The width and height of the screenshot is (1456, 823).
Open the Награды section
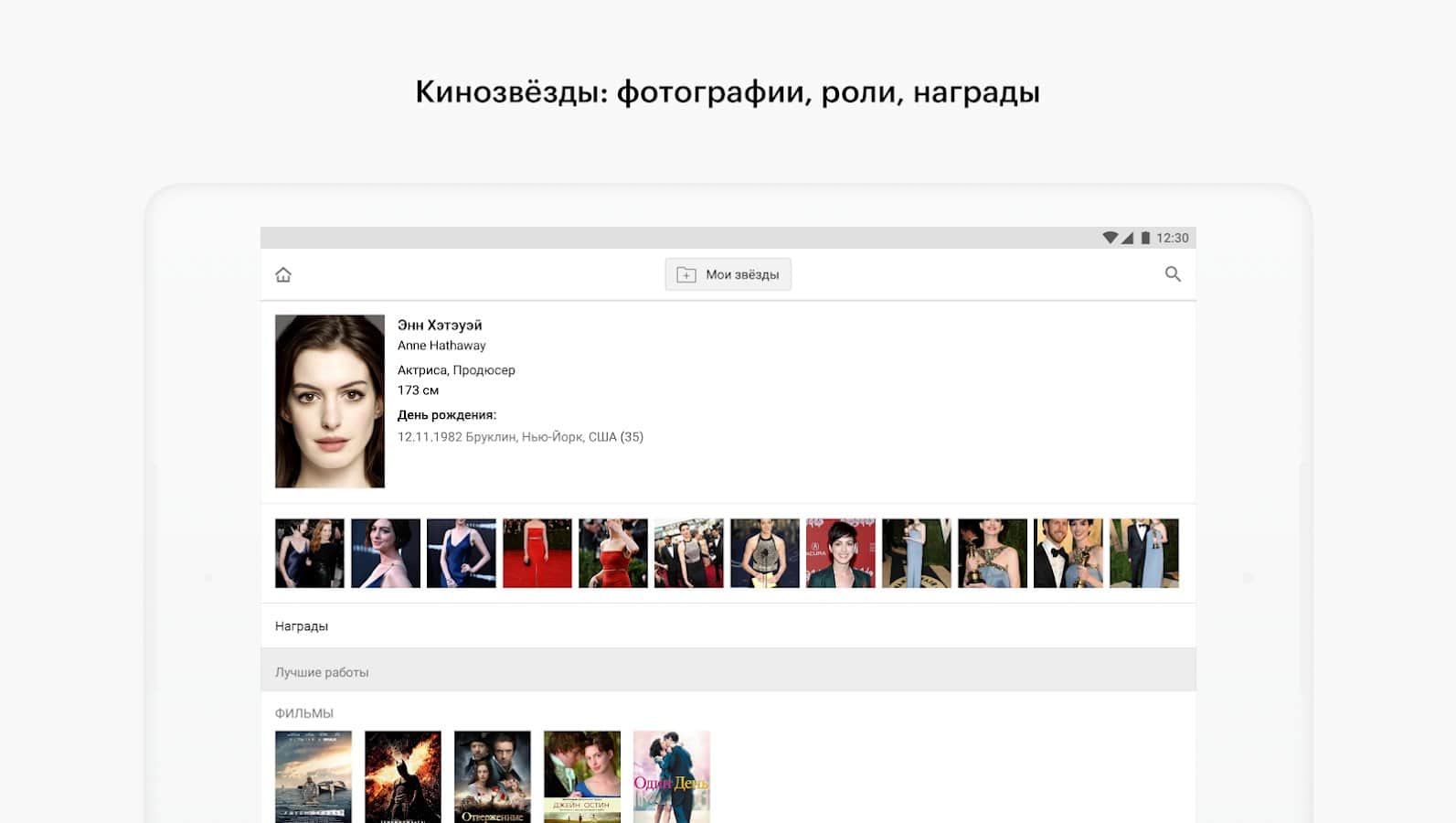click(302, 626)
